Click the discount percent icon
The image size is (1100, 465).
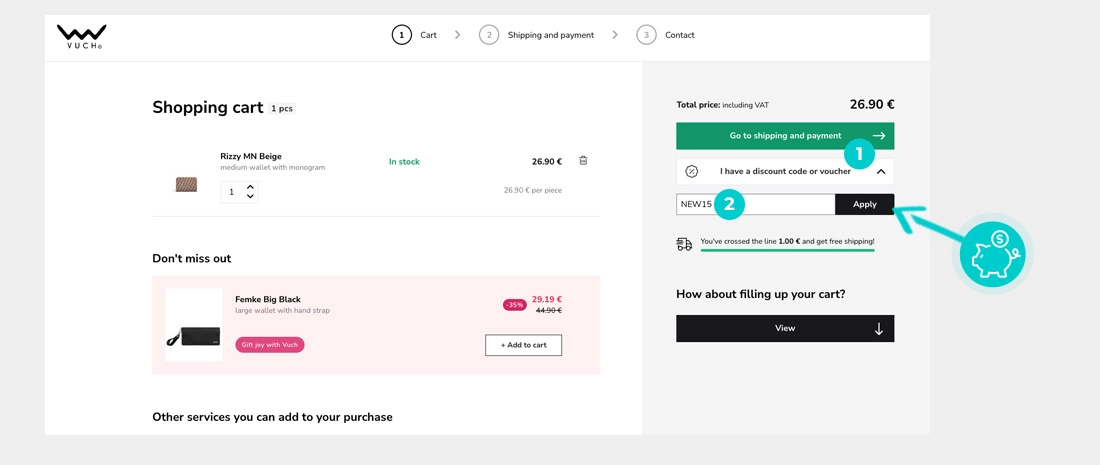pyautogui.click(x=691, y=172)
